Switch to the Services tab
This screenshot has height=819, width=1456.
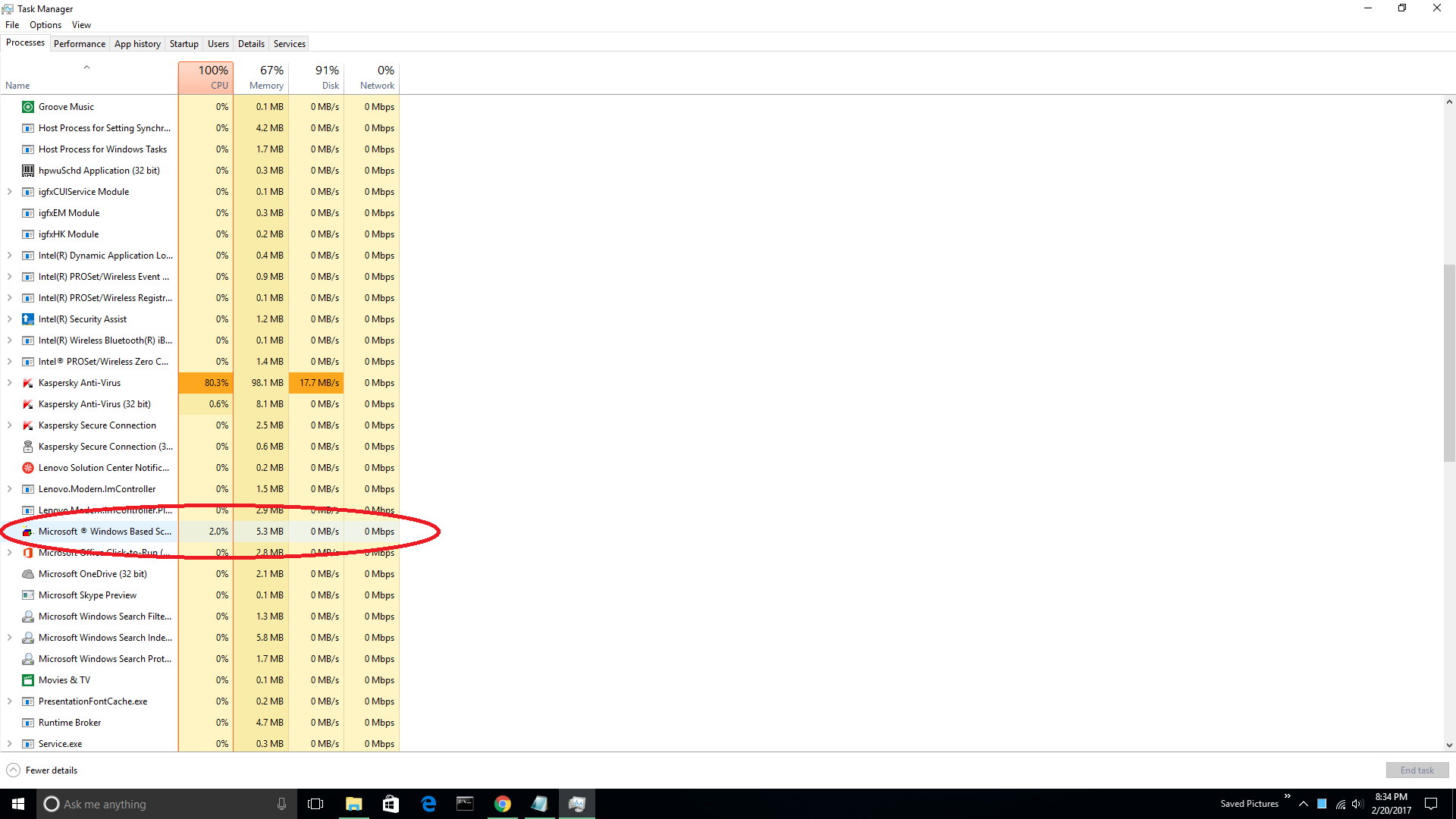[290, 44]
